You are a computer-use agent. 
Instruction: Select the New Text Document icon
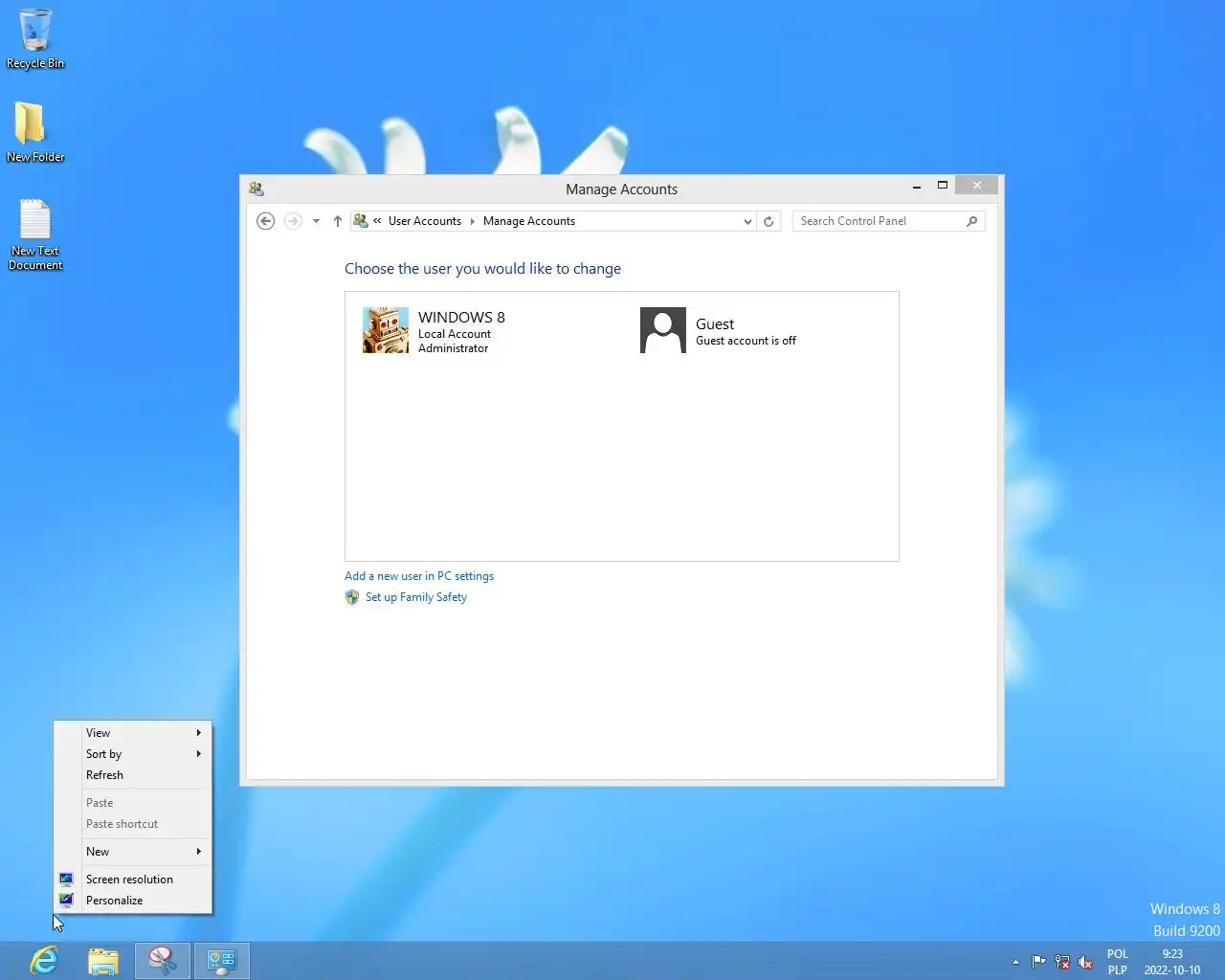35,234
